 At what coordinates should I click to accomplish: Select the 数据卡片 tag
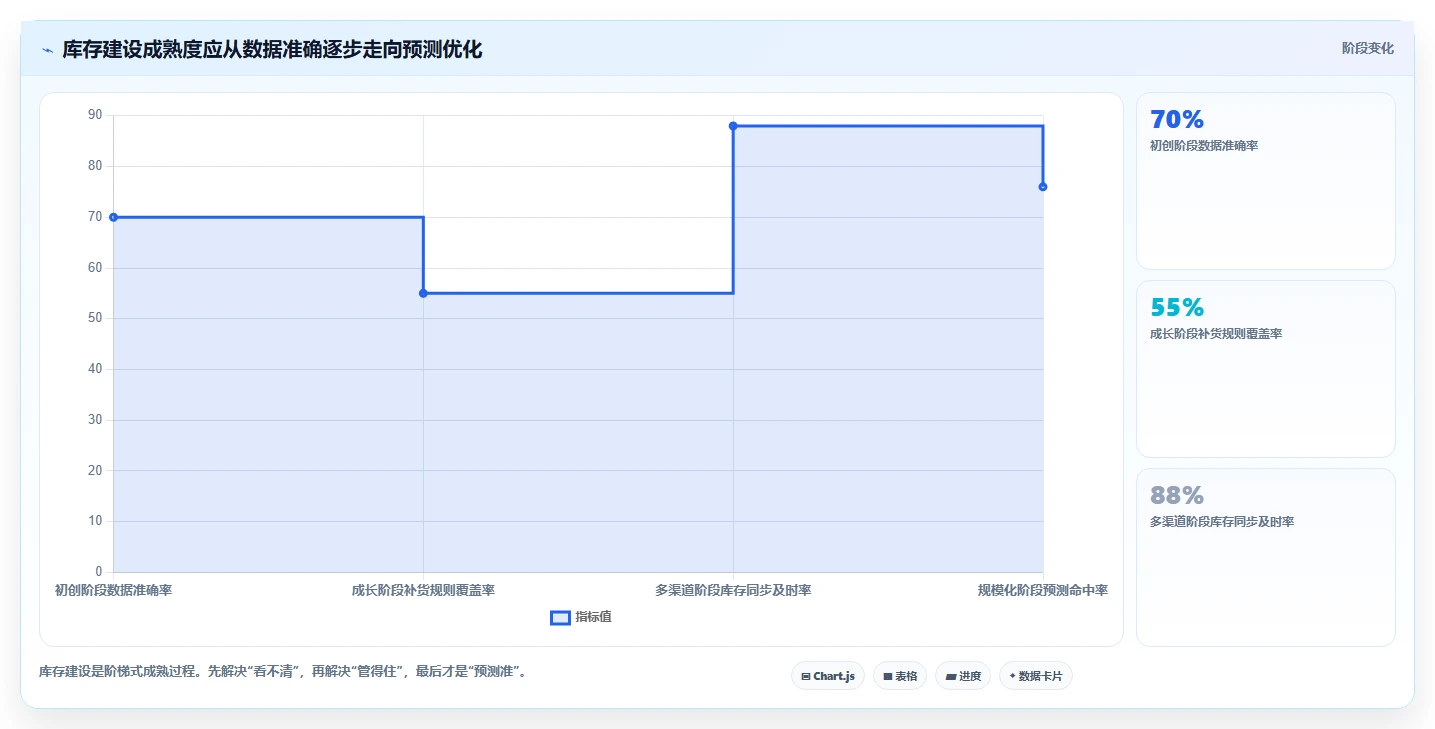1035,676
